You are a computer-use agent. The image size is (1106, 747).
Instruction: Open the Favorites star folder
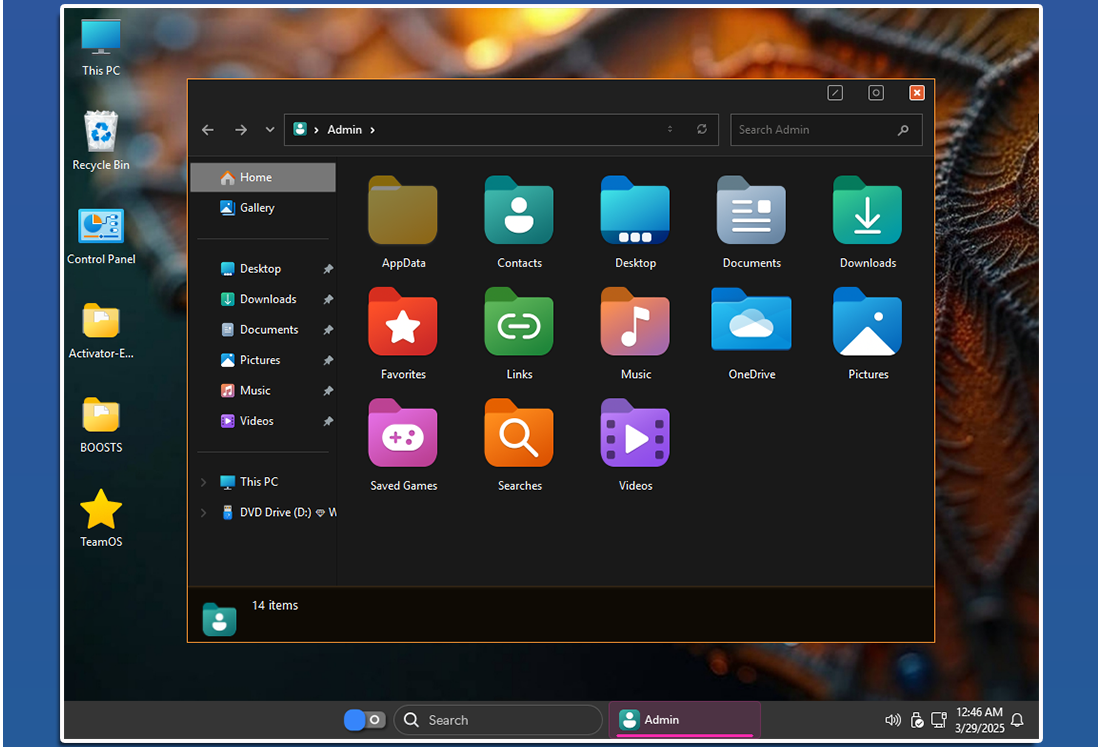coord(403,322)
